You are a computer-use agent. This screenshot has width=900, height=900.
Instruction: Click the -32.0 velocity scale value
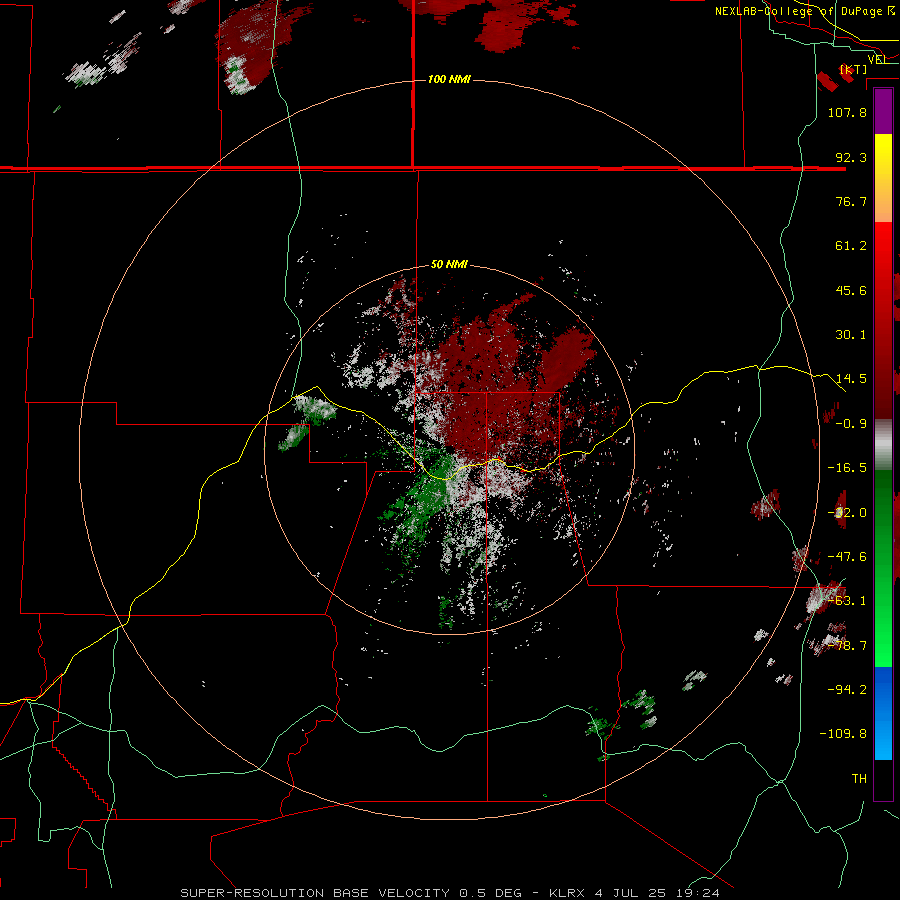(x=847, y=513)
